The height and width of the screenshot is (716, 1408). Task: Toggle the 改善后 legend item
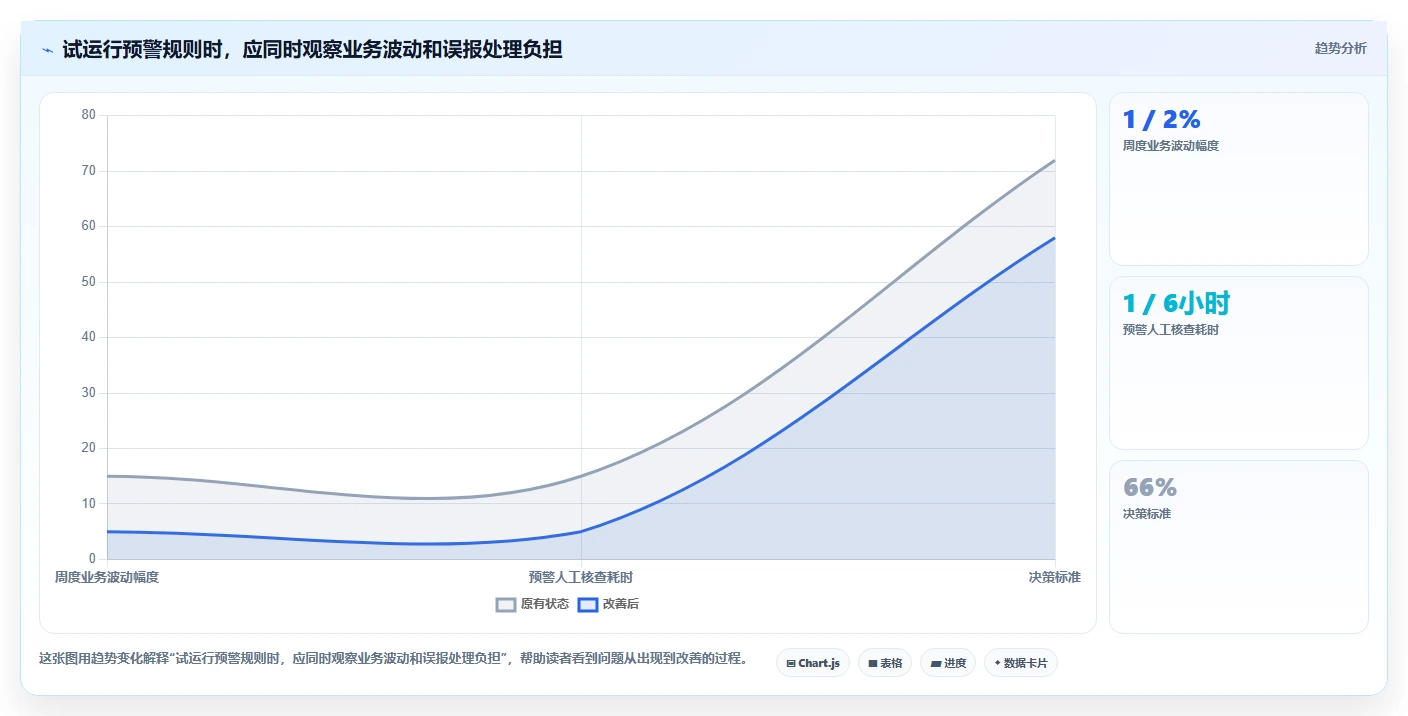coord(608,604)
